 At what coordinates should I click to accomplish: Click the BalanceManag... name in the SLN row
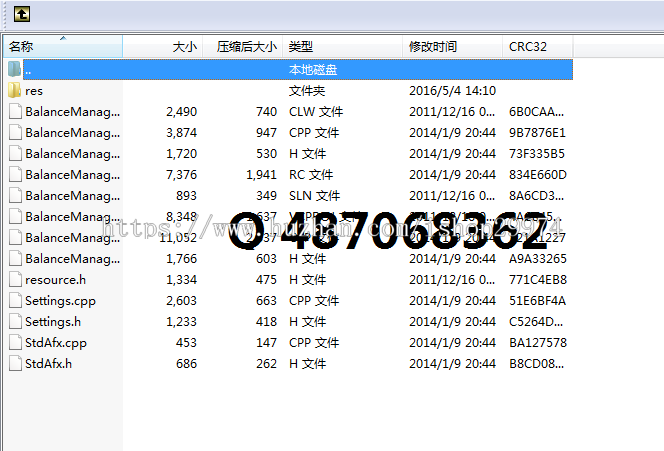pyautogui.click(x=72, y=196)
